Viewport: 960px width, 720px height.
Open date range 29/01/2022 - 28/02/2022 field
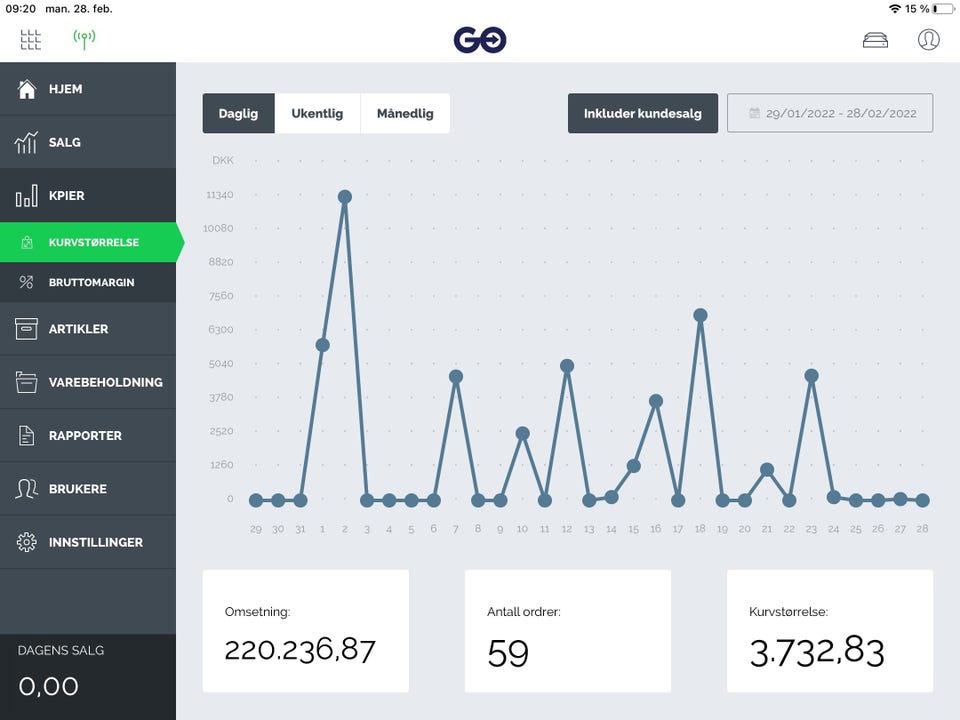click(x=830, y=113)
